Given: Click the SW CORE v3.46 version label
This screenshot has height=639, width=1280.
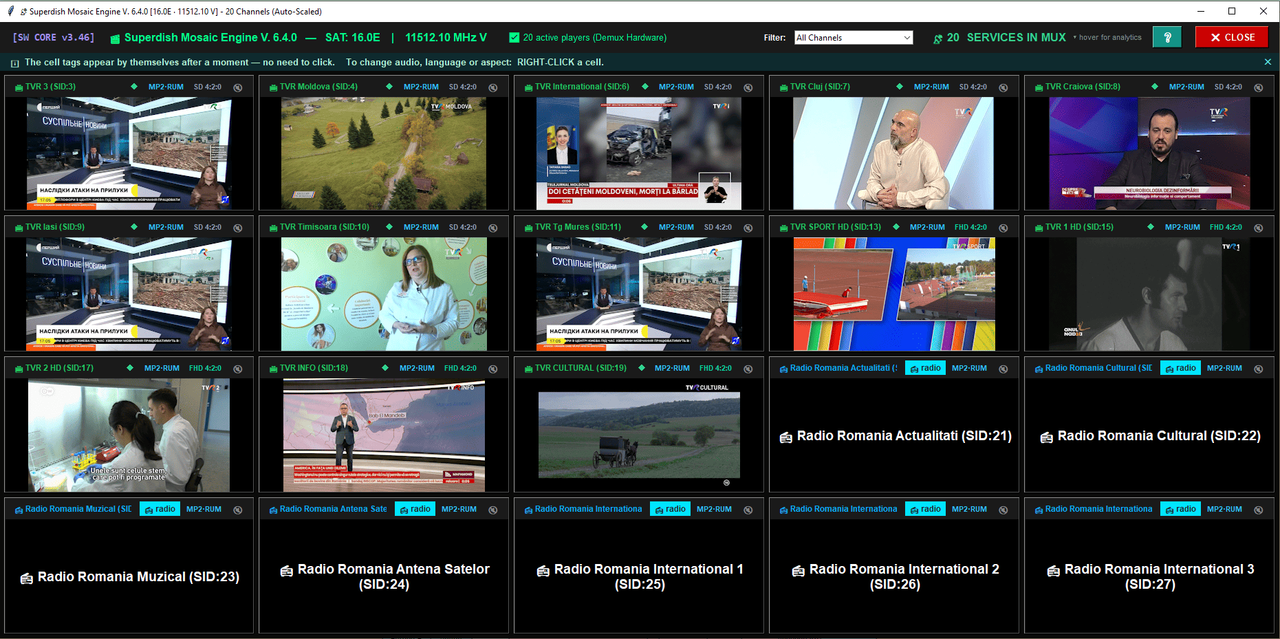Looking at the screenshot, I should pyautogui.click(x=53, y=37).
